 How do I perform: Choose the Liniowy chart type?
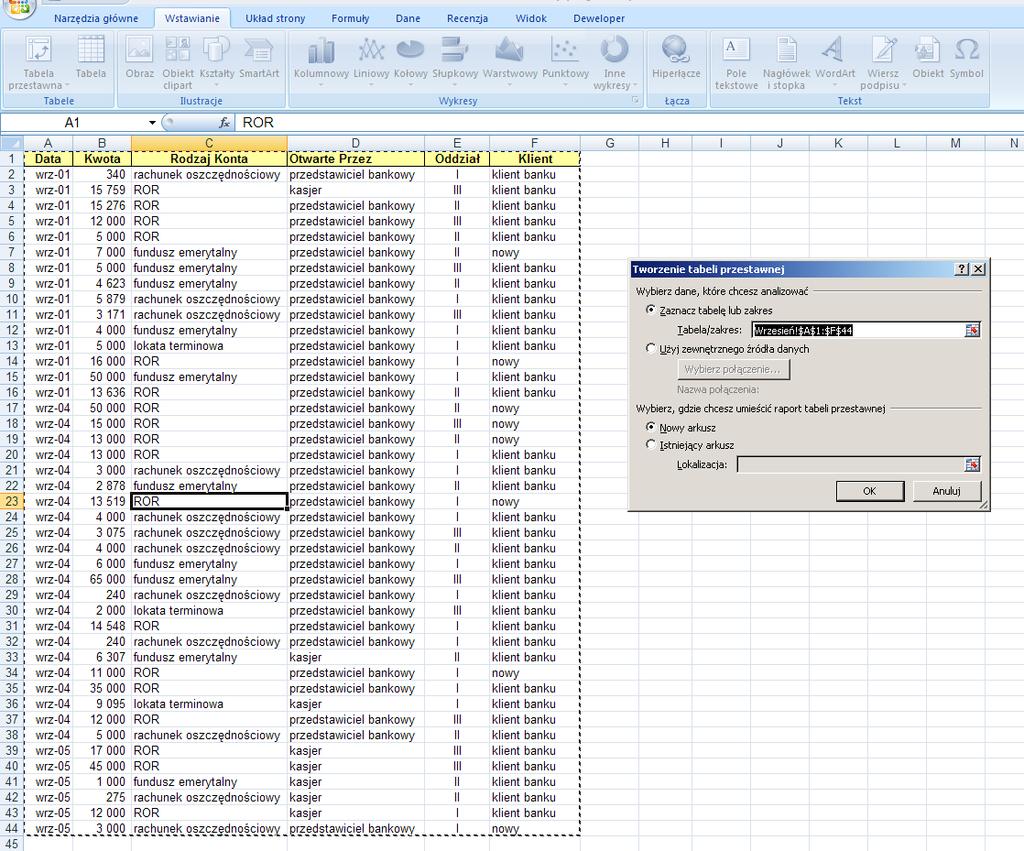(x=371, y=63)
